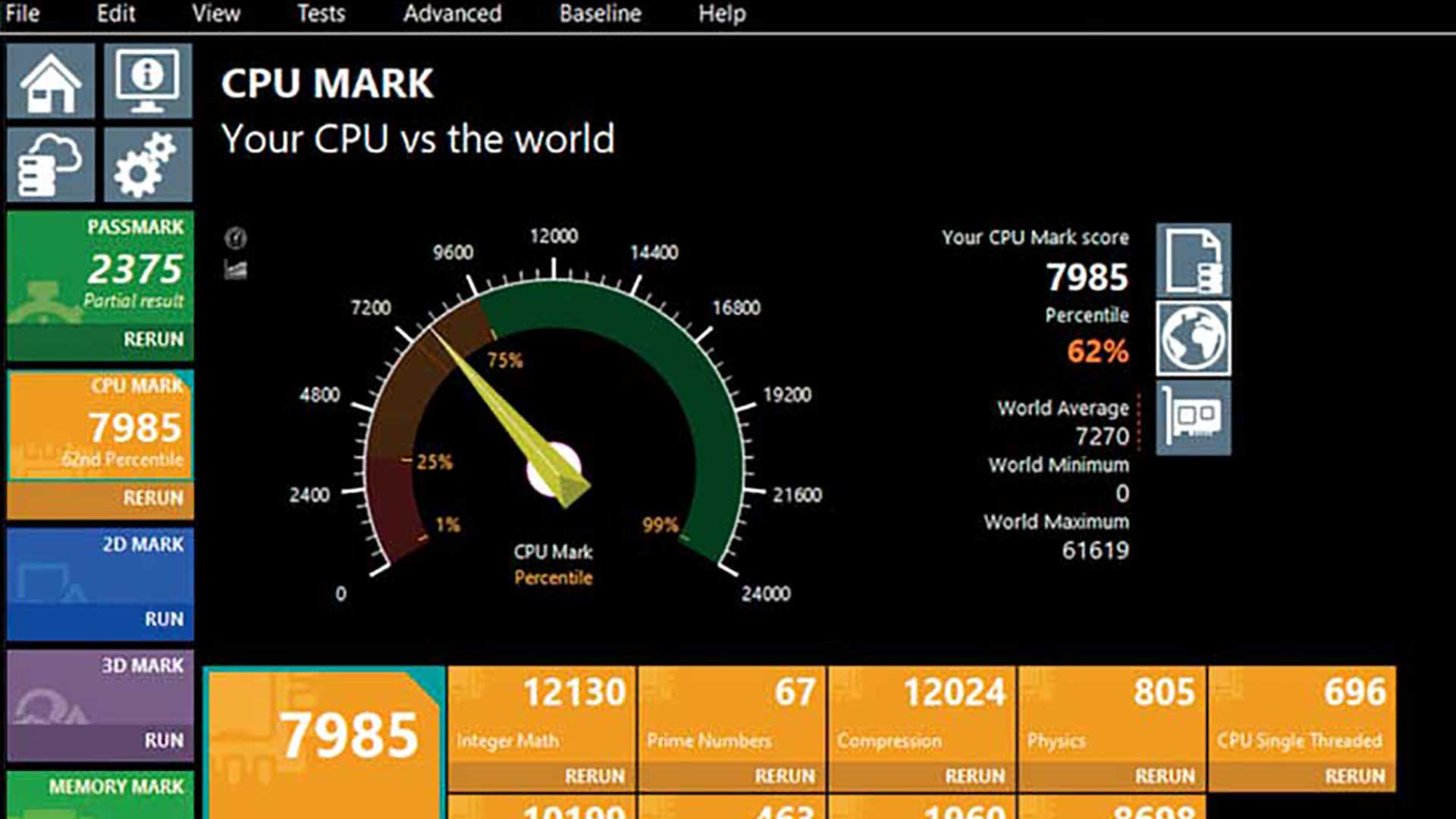Screen dimensions: 1456x819
Task: Run the 3D Mark test
Action: click(164, 740)
